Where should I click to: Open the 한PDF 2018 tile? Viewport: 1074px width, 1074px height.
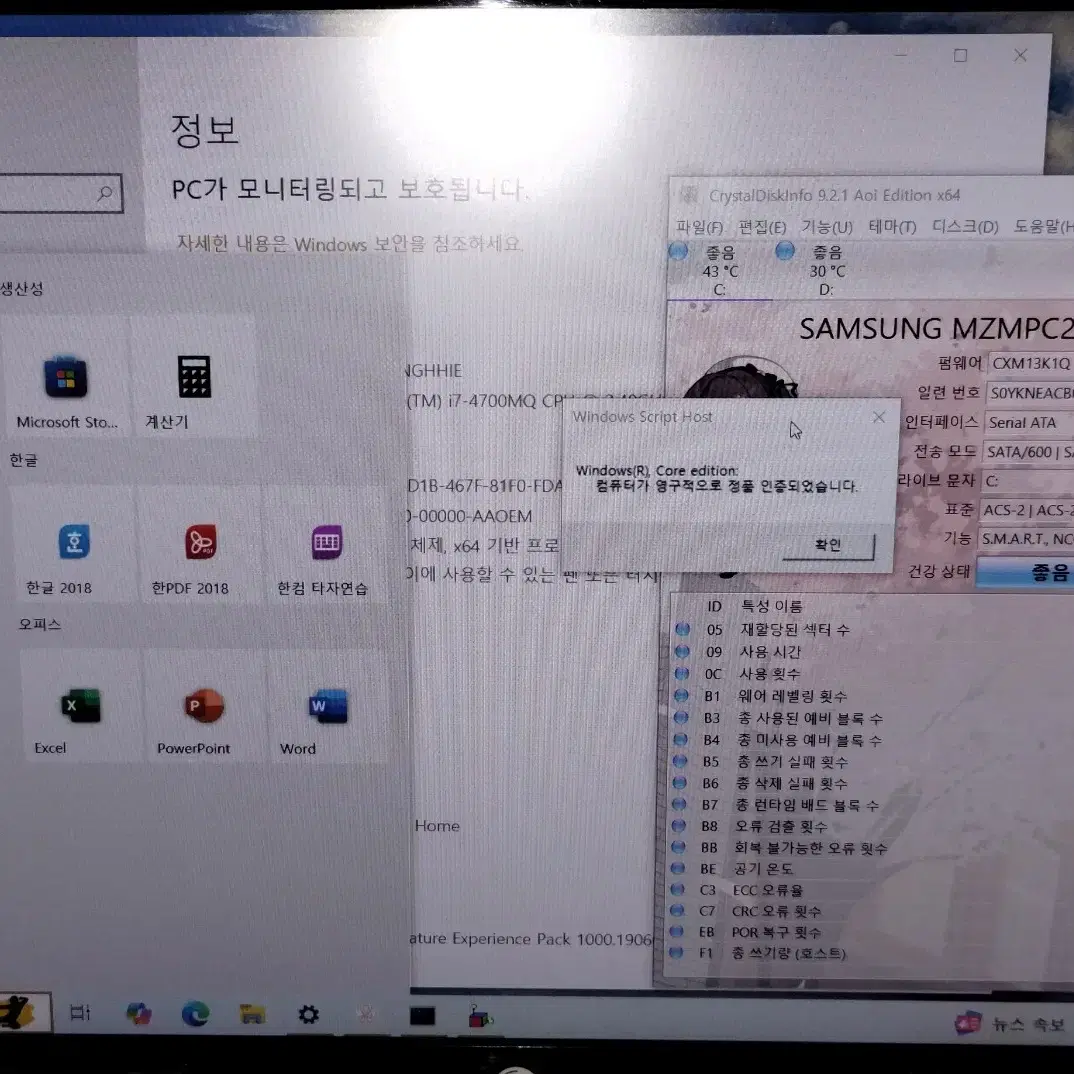(201, 545)
